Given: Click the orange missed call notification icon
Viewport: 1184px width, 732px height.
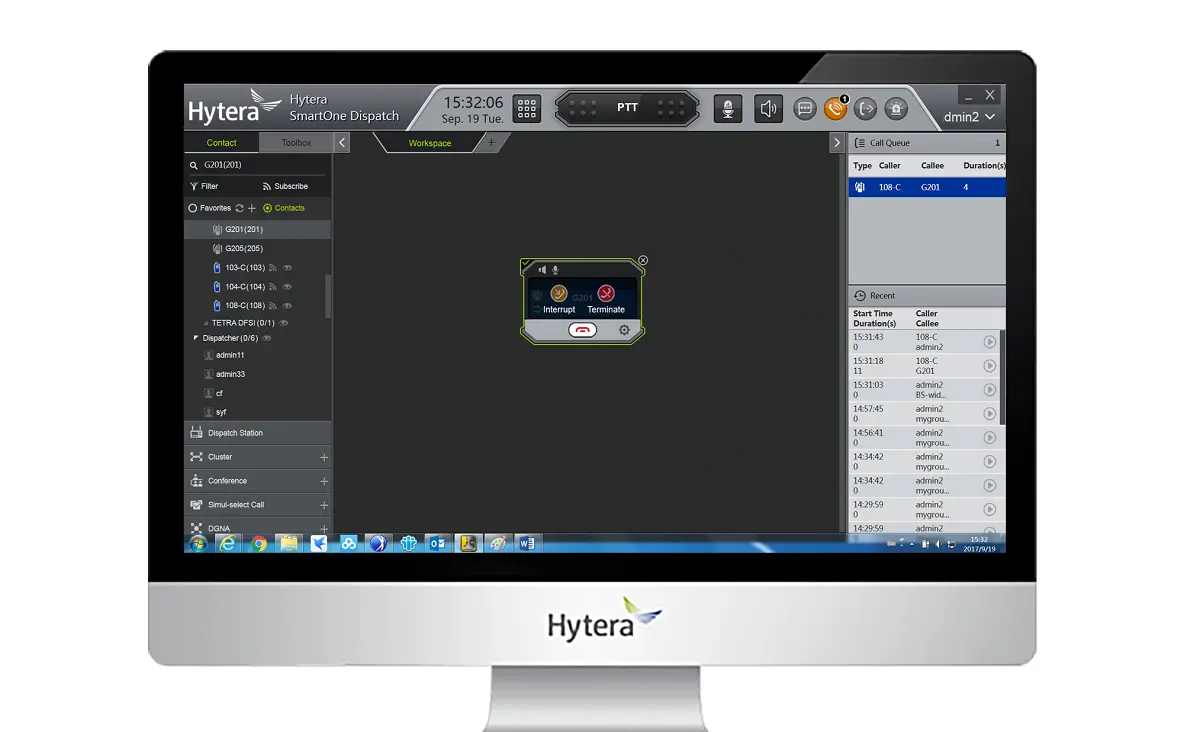Looking at the screenshot, I should click(835, 109).
